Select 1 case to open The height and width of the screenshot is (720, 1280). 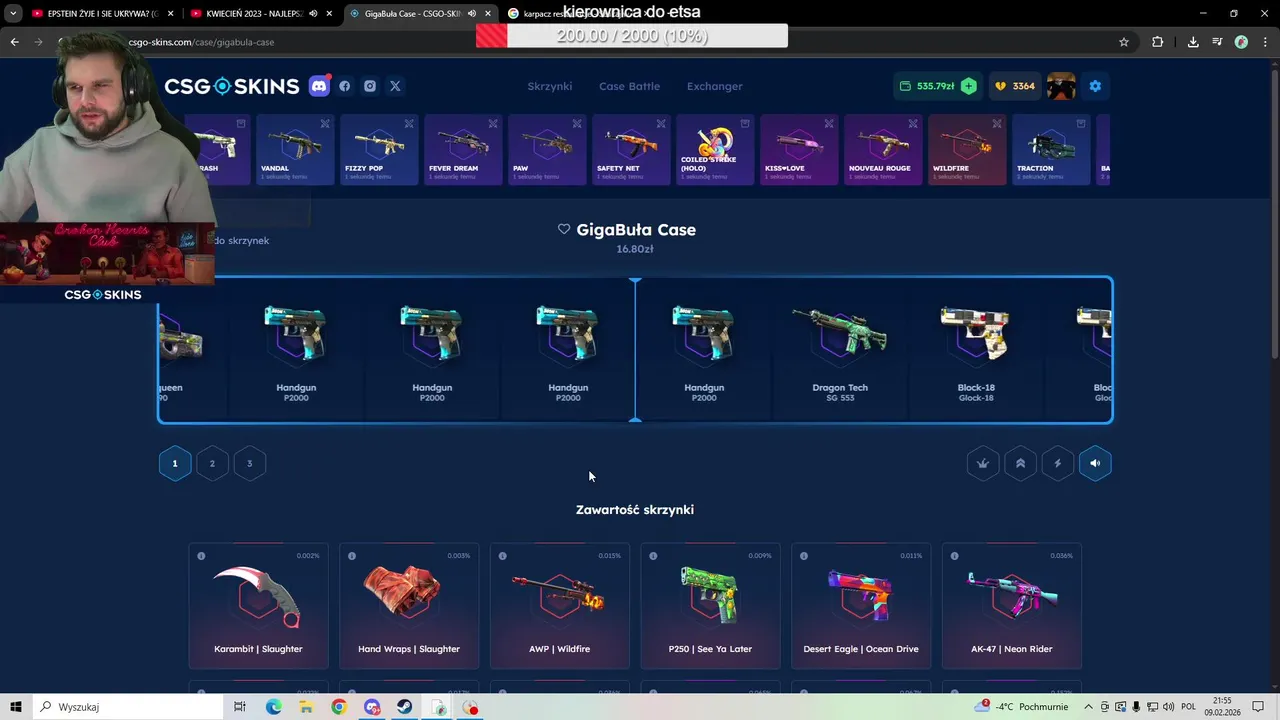click(175, 463)
